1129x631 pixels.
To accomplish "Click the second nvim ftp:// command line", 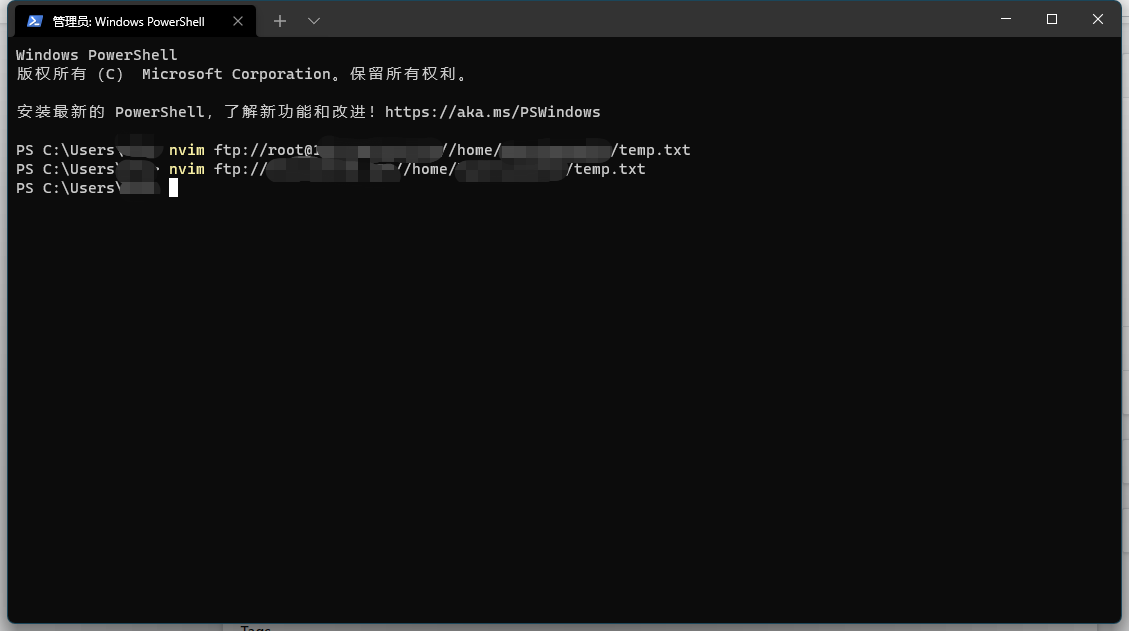I will [407, 169].
